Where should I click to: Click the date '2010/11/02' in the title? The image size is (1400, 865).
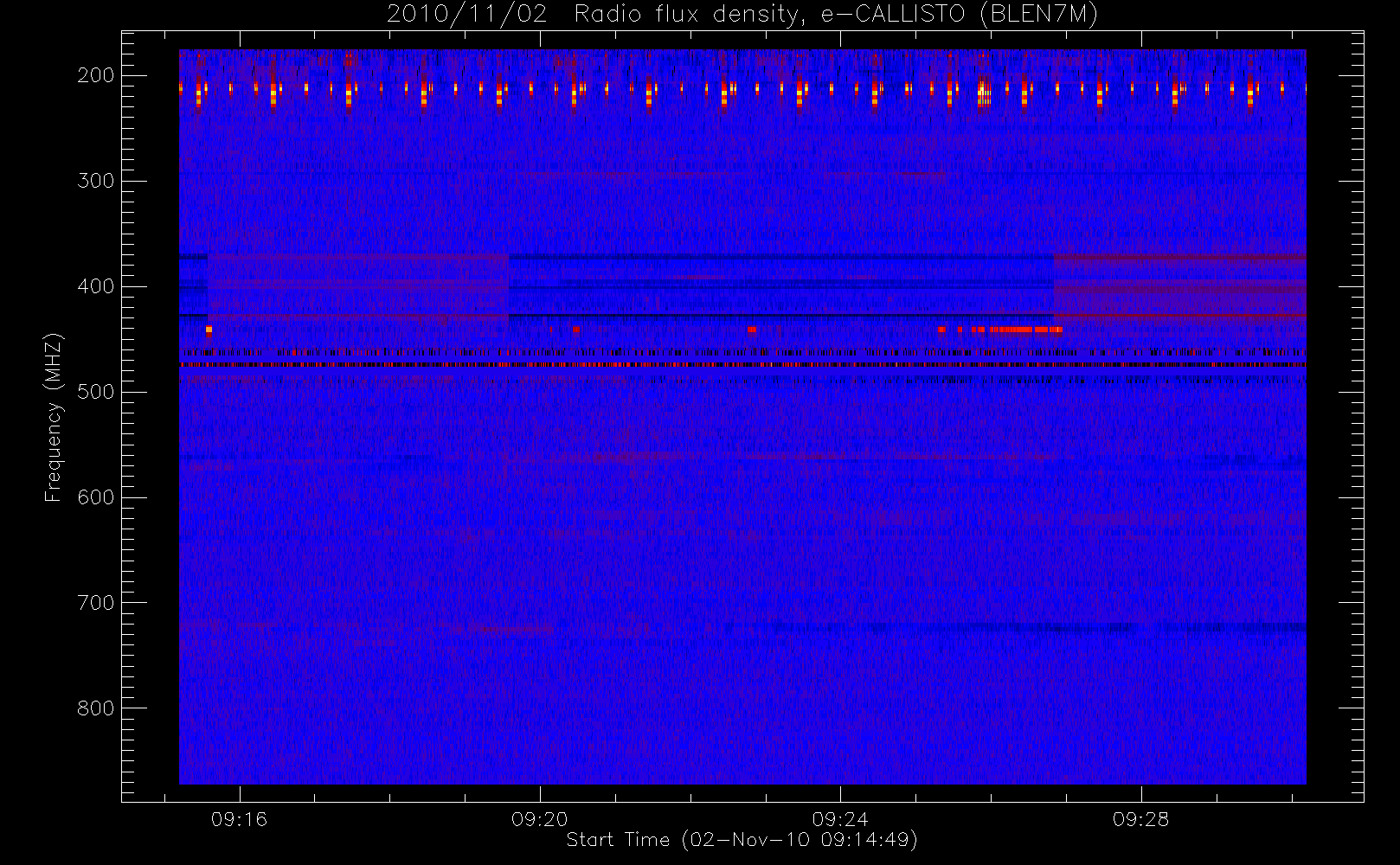pos(467,15)
